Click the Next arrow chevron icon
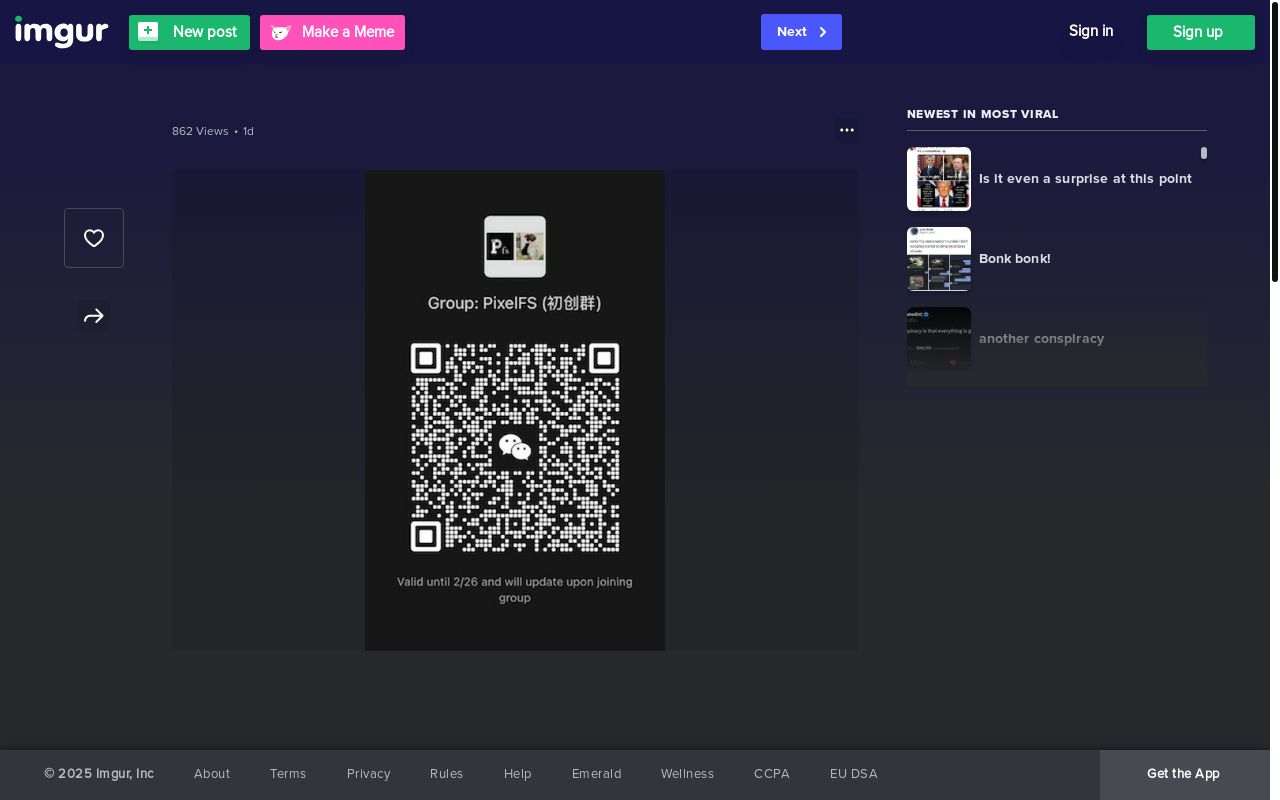 (x=822, y=32)
